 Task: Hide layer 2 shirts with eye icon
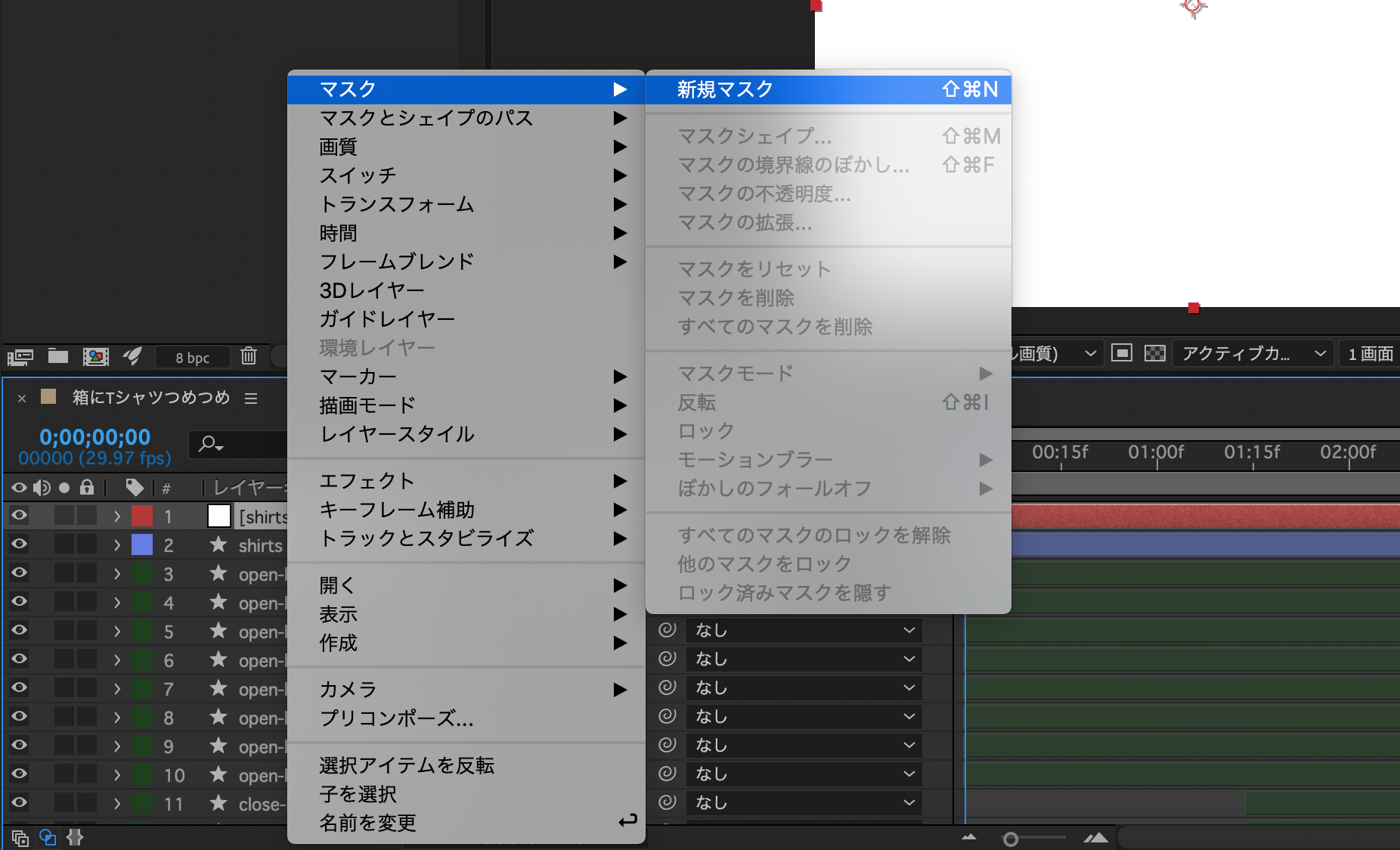click(19, 544)
